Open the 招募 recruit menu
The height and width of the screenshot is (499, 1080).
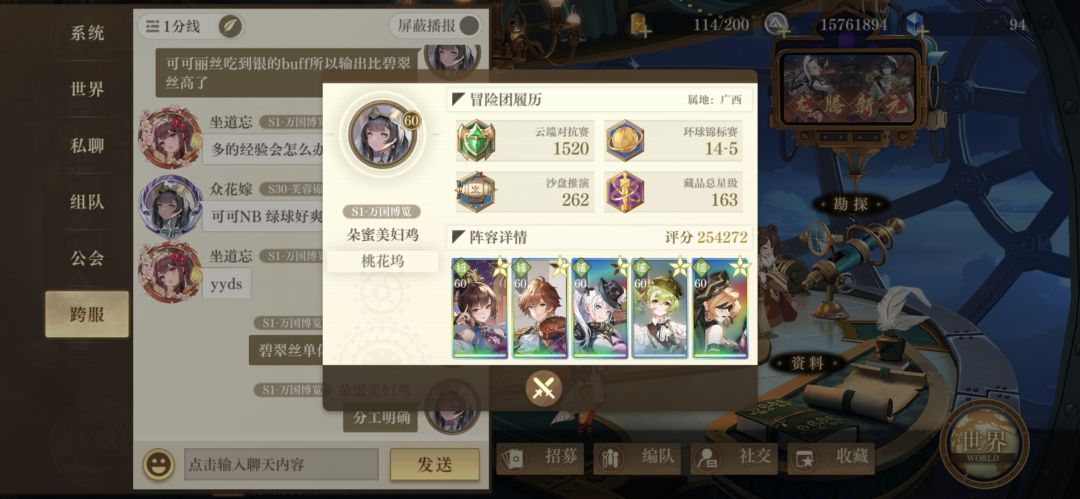[x=540, y=458]
